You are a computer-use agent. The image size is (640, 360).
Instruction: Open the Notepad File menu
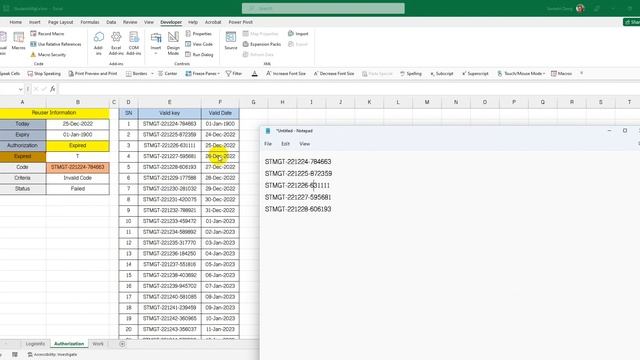coord(268,144)
